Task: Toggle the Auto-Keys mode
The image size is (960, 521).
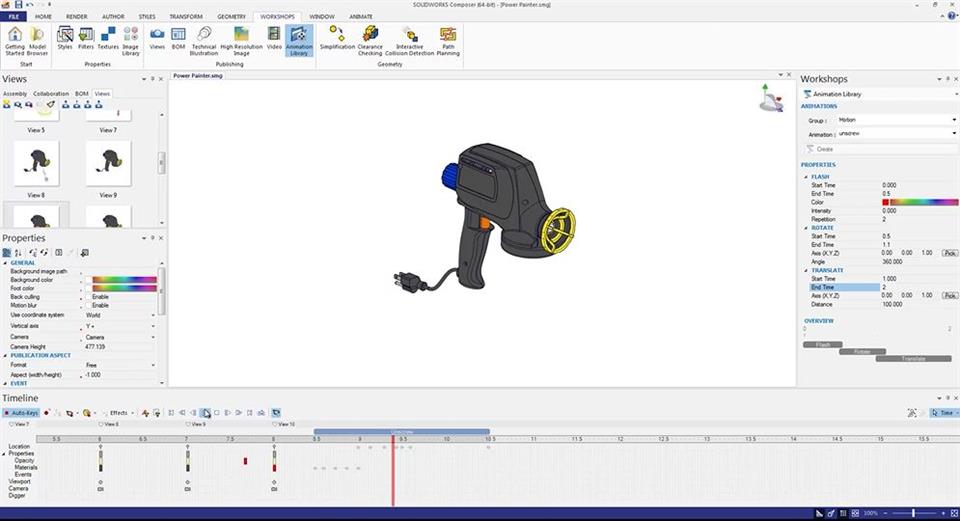Action: [21, 412]
